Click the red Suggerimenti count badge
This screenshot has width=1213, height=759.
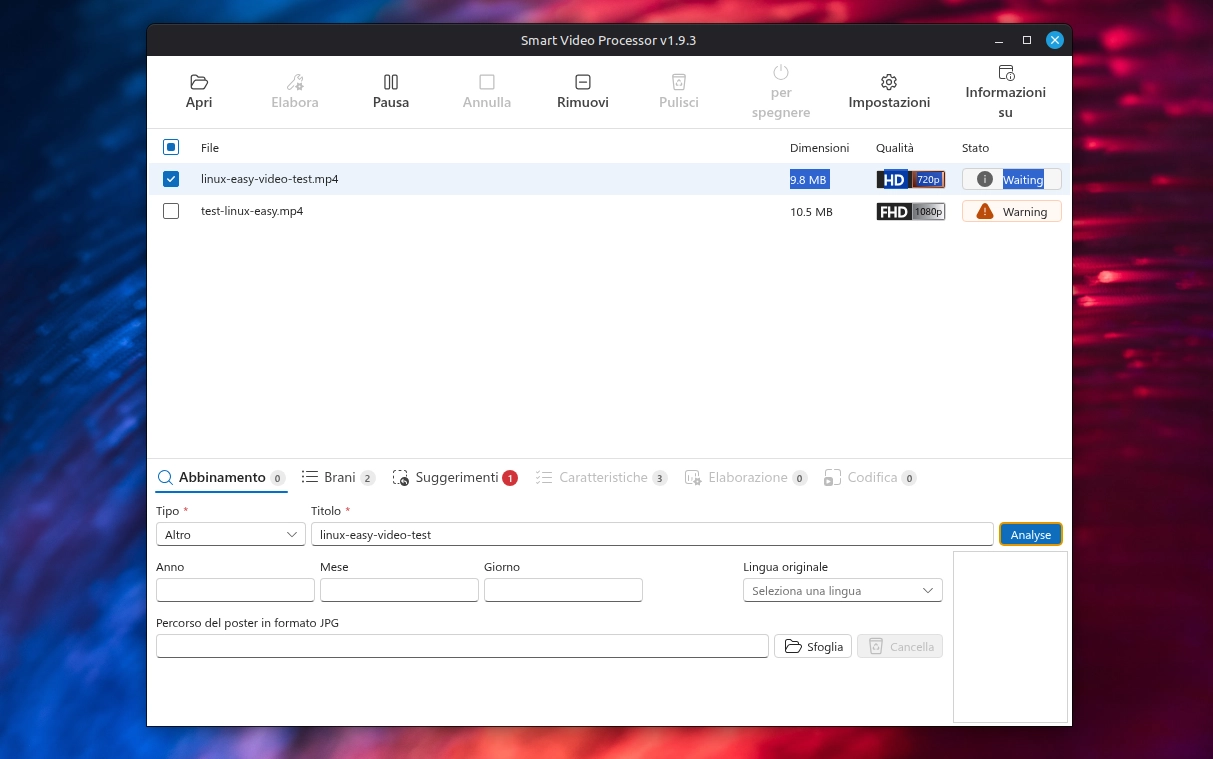pyautogui.click(x=510, y=478)
